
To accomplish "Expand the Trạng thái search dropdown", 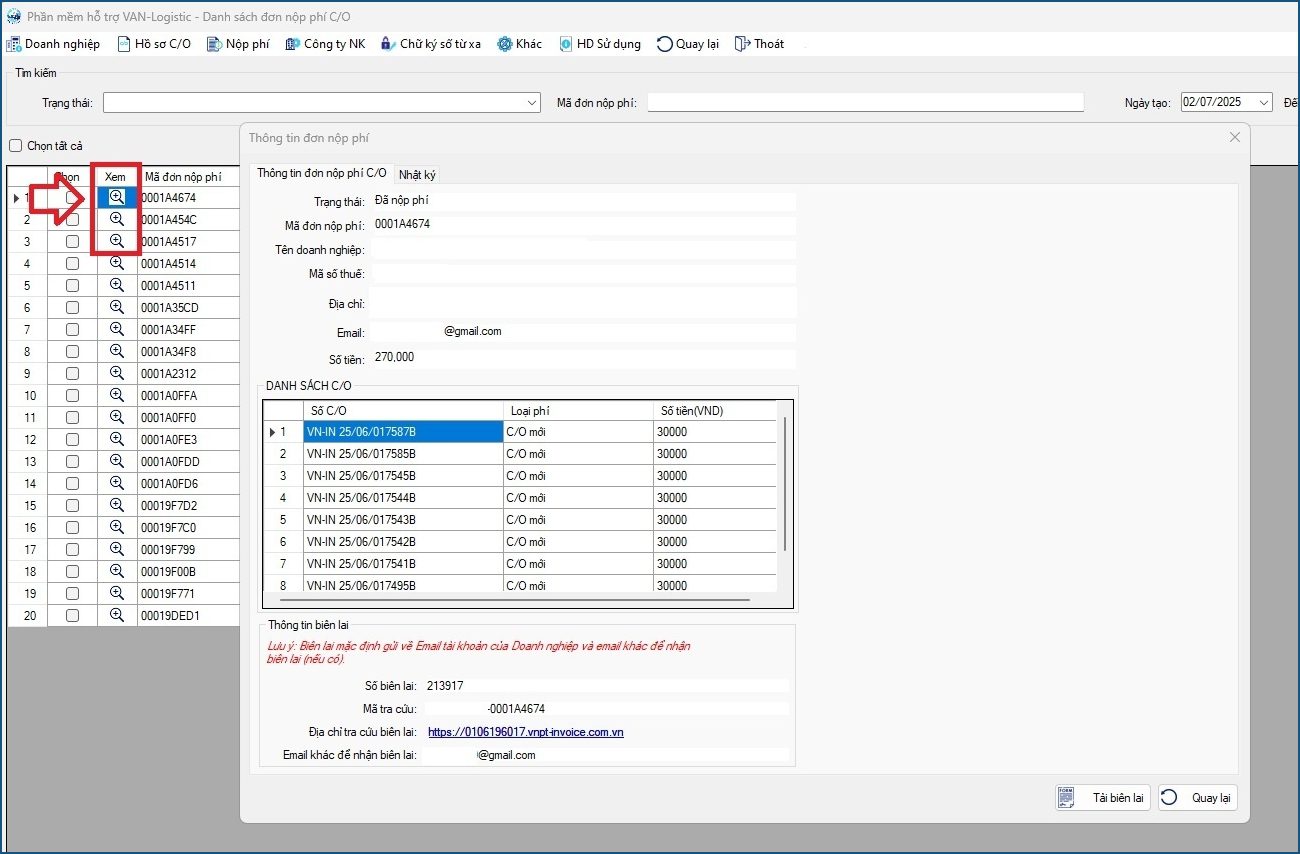I will [x=532, y=103].
